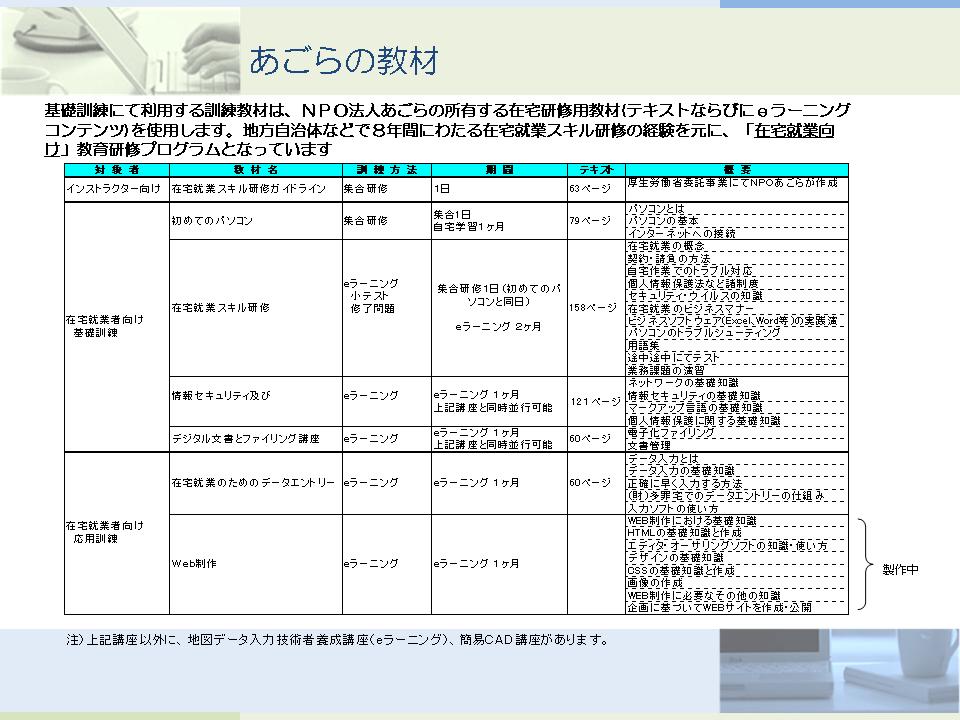Select the 文書管理 summary line
Viewport: 960px width, 720px height.
pos(648,445)
